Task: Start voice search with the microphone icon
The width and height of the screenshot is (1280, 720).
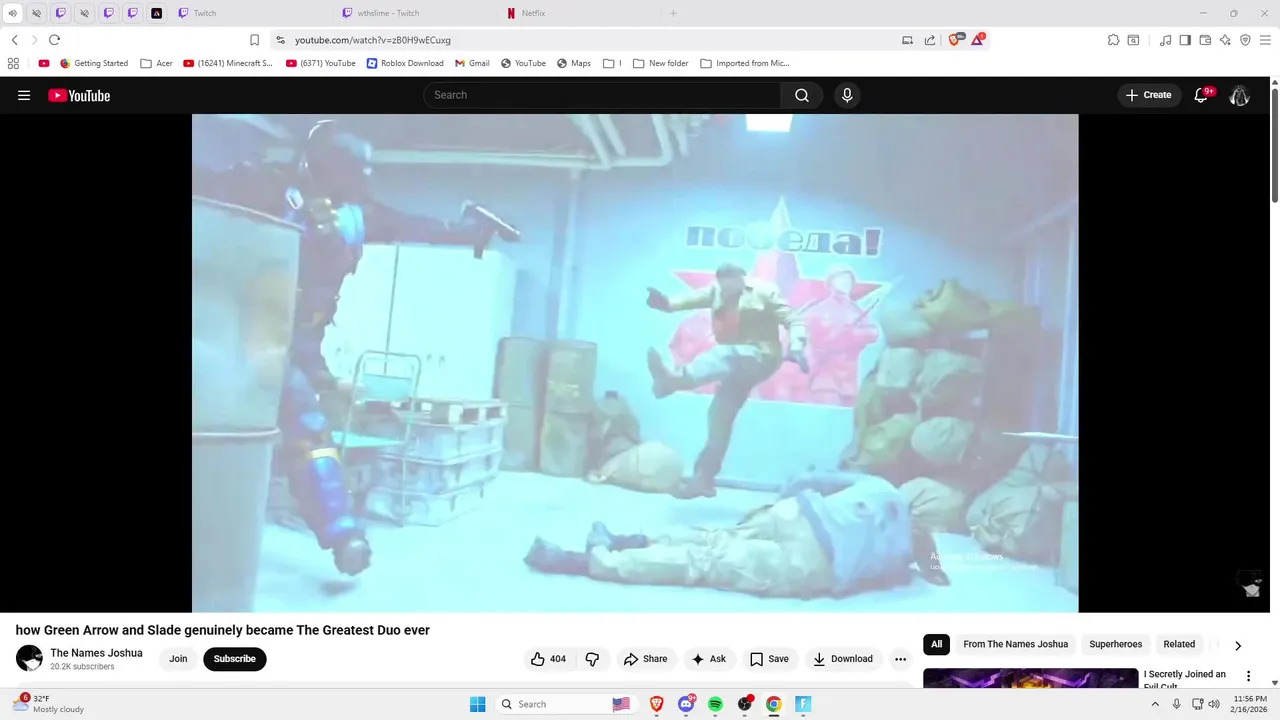Action: click(847, 95)
